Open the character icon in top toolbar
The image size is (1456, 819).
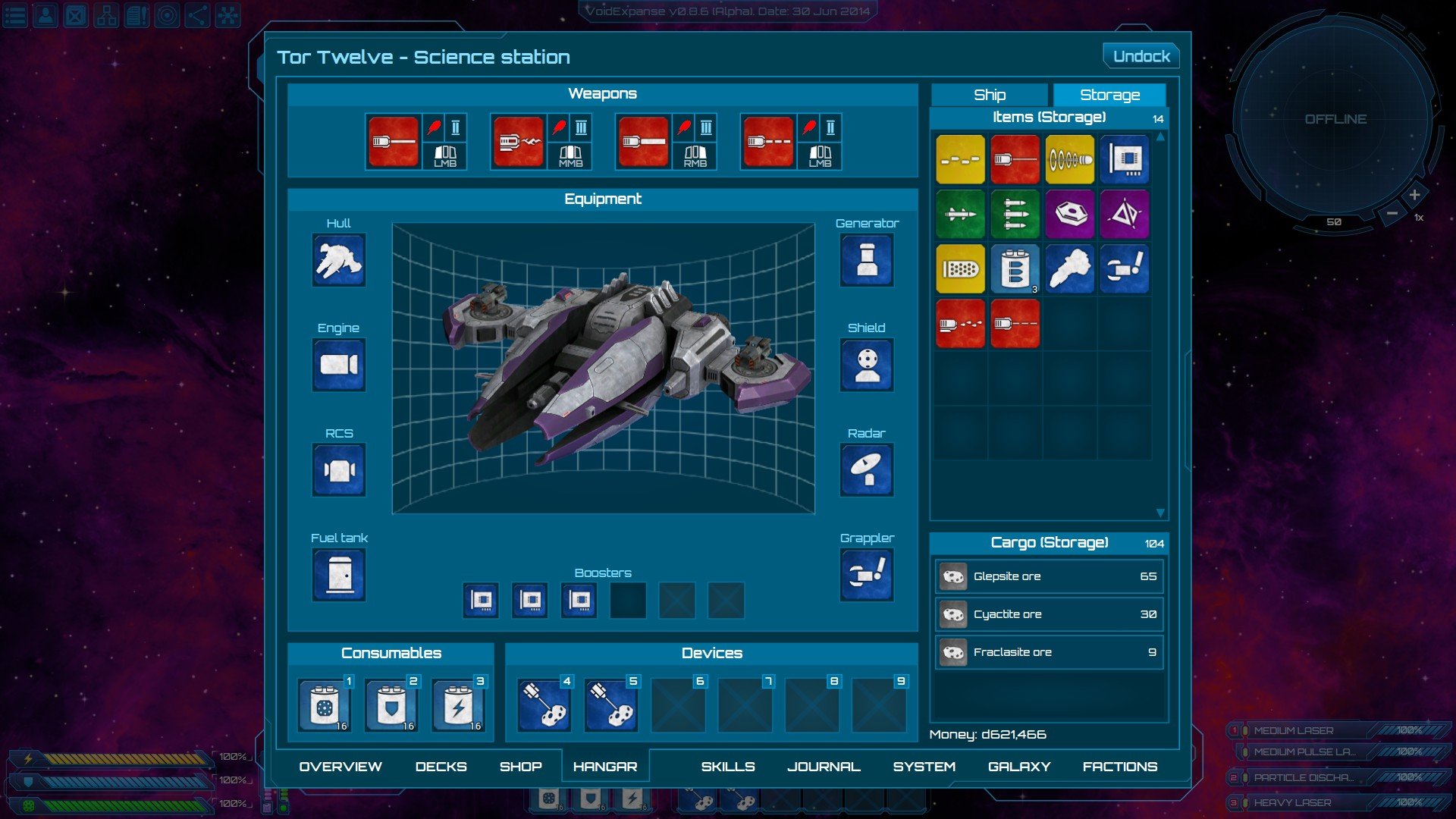point(45,15)
